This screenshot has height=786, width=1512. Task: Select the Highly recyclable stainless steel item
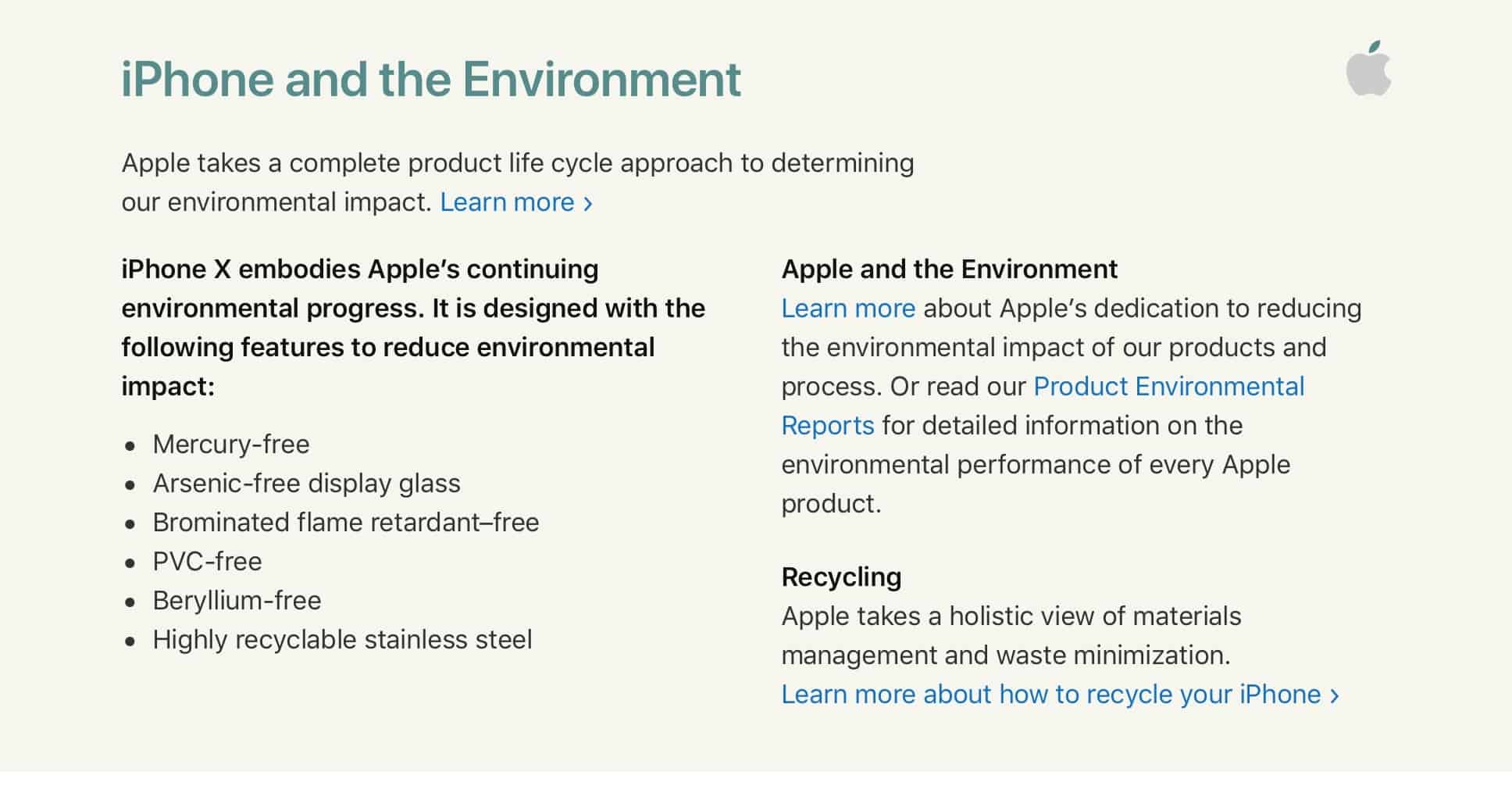point(342,641)
